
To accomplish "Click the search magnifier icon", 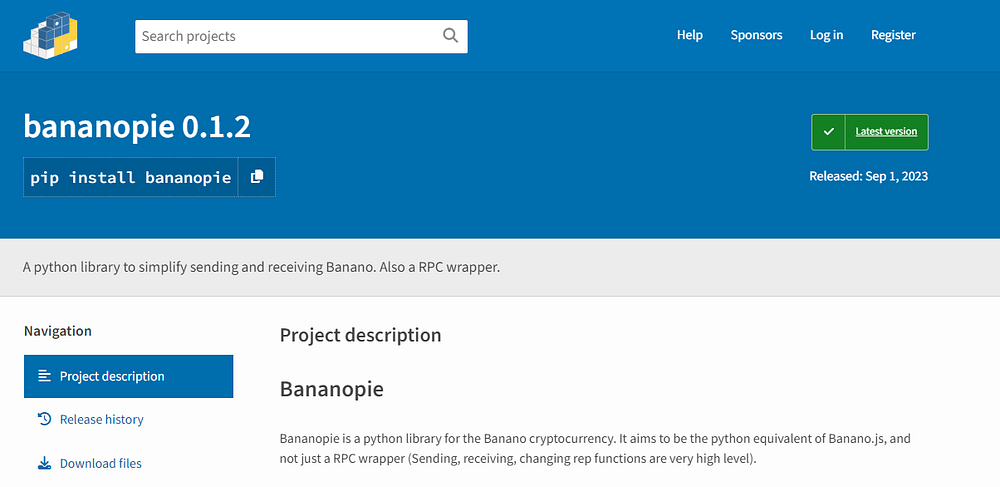I will [x=450, y=36].
